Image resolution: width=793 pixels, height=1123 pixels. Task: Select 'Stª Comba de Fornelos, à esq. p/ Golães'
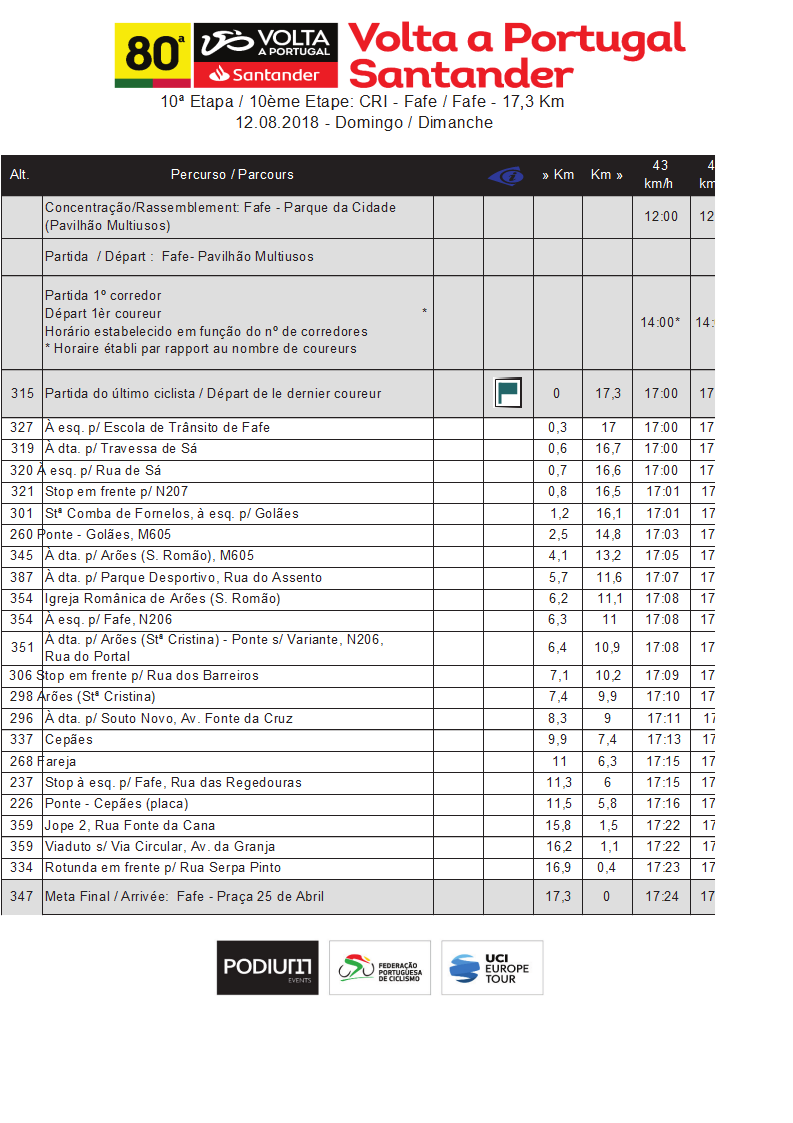[171, 514]
